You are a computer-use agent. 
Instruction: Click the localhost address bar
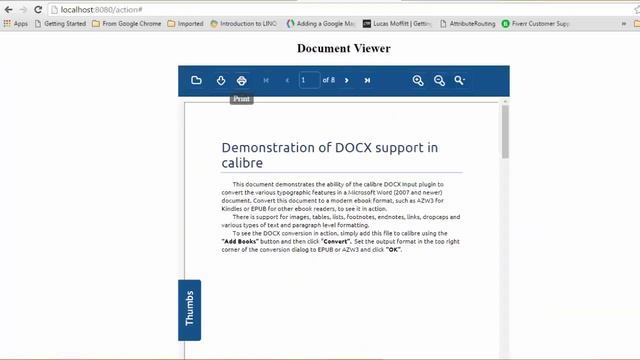click(x=341, y=9)
